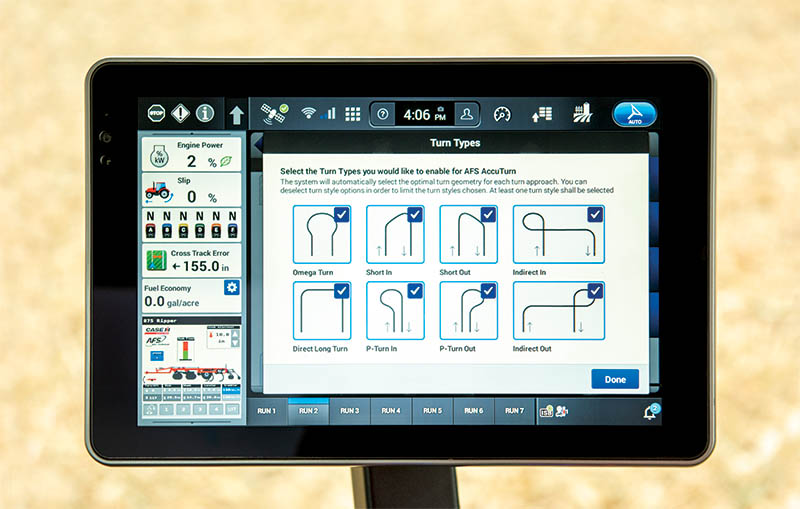The image size is (800, 509).
Task: Switch to the RUN 3 tab
Action: (349, 411)
